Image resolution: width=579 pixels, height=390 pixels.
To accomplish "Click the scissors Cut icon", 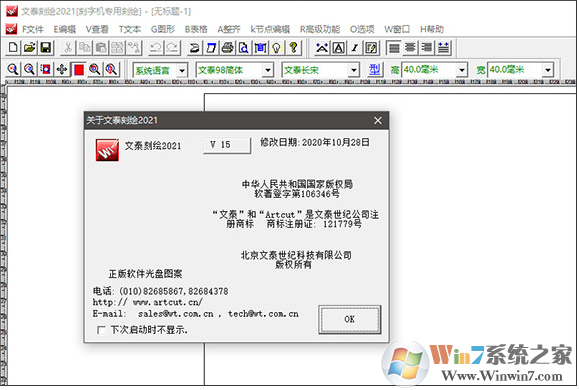I will click(68, 48).
